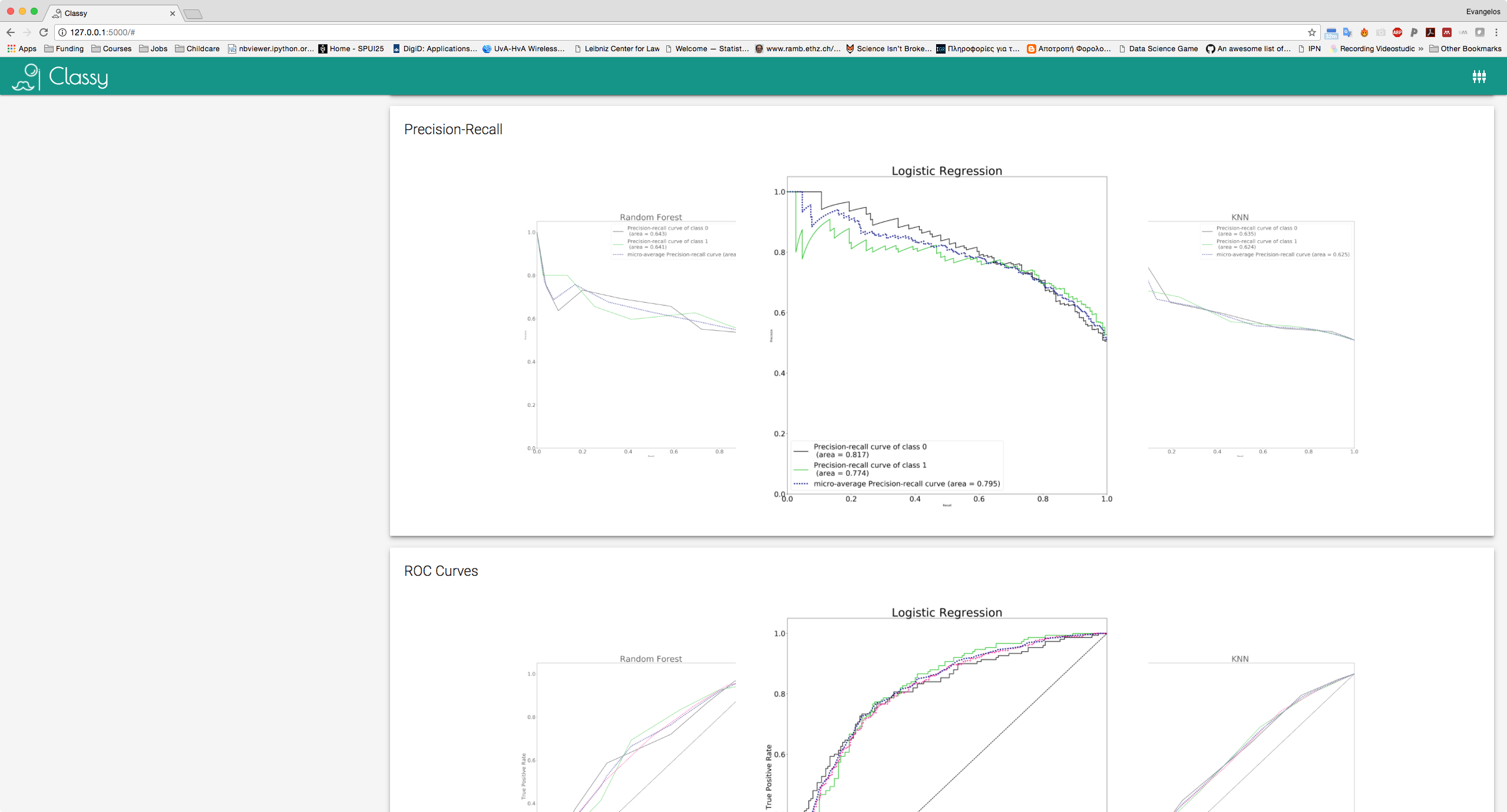The width and height of the screenshot is (1507, 812).
Task: Open the Other Bookmarks folder
Action: pos(1465,49)
